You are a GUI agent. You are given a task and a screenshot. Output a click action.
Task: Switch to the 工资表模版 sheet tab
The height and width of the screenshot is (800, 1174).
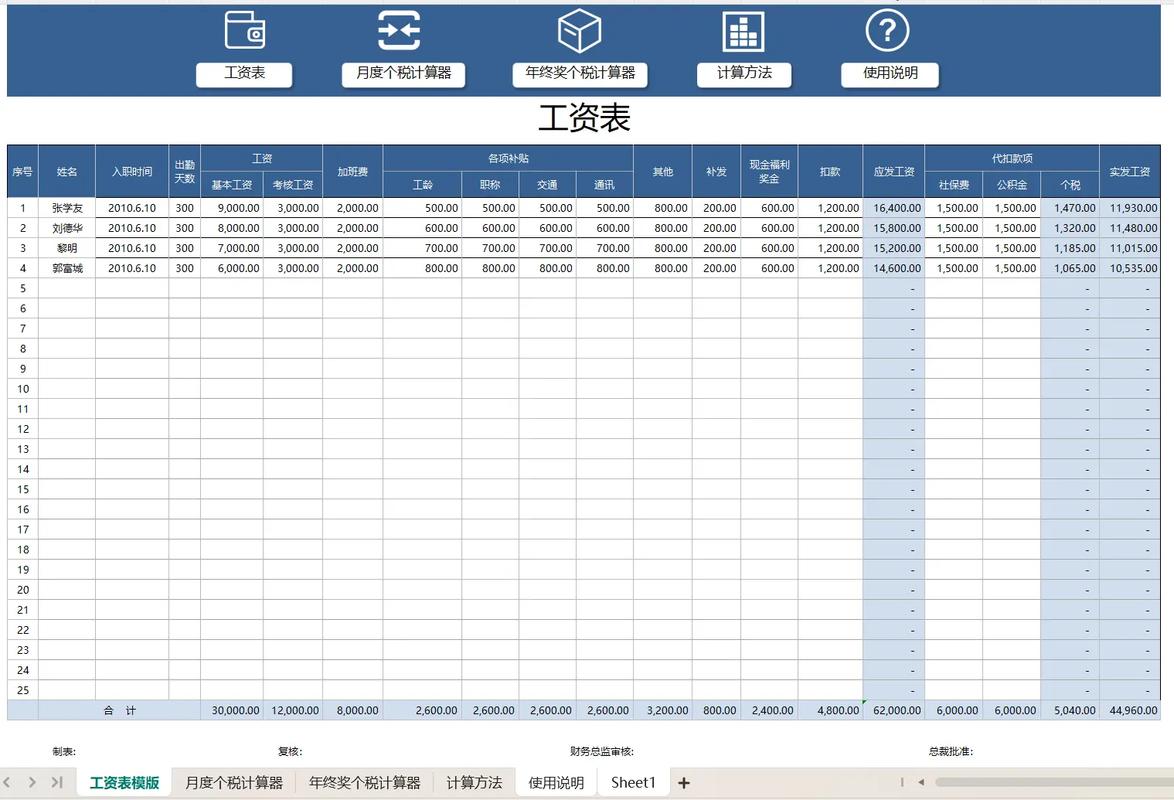tap(124, 783)
